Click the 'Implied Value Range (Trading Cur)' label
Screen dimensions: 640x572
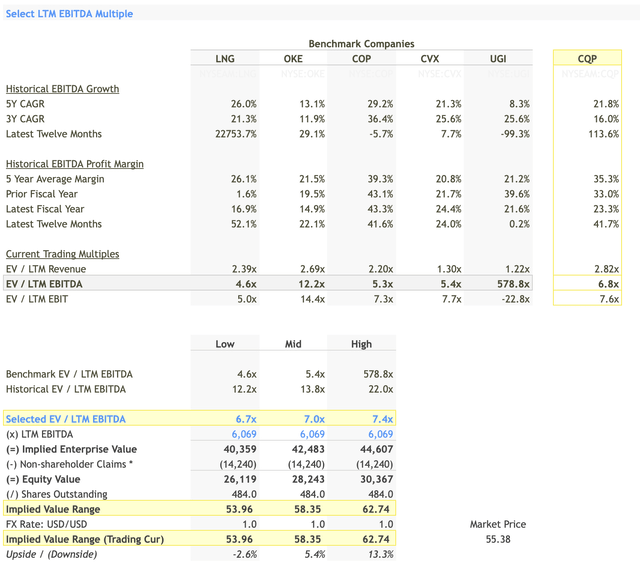point(84,539)
